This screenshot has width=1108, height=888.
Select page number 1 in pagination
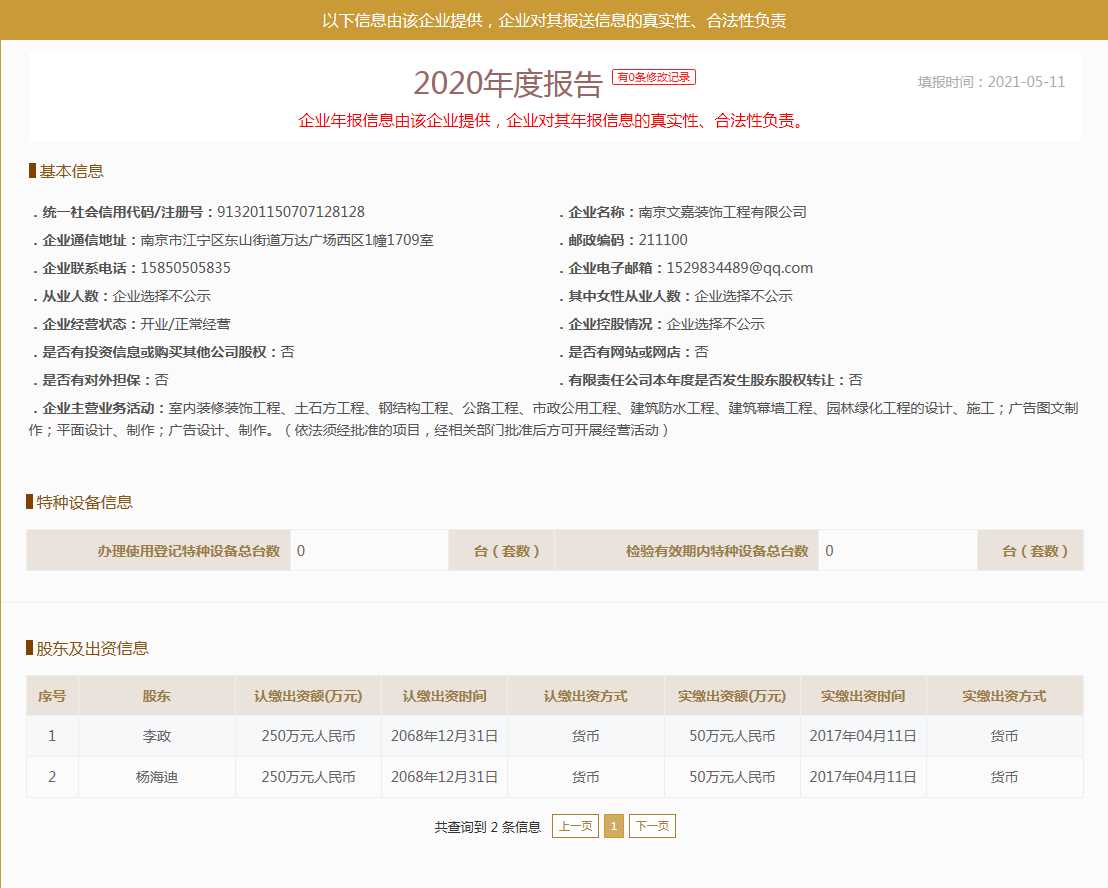(x=614, y=826)
